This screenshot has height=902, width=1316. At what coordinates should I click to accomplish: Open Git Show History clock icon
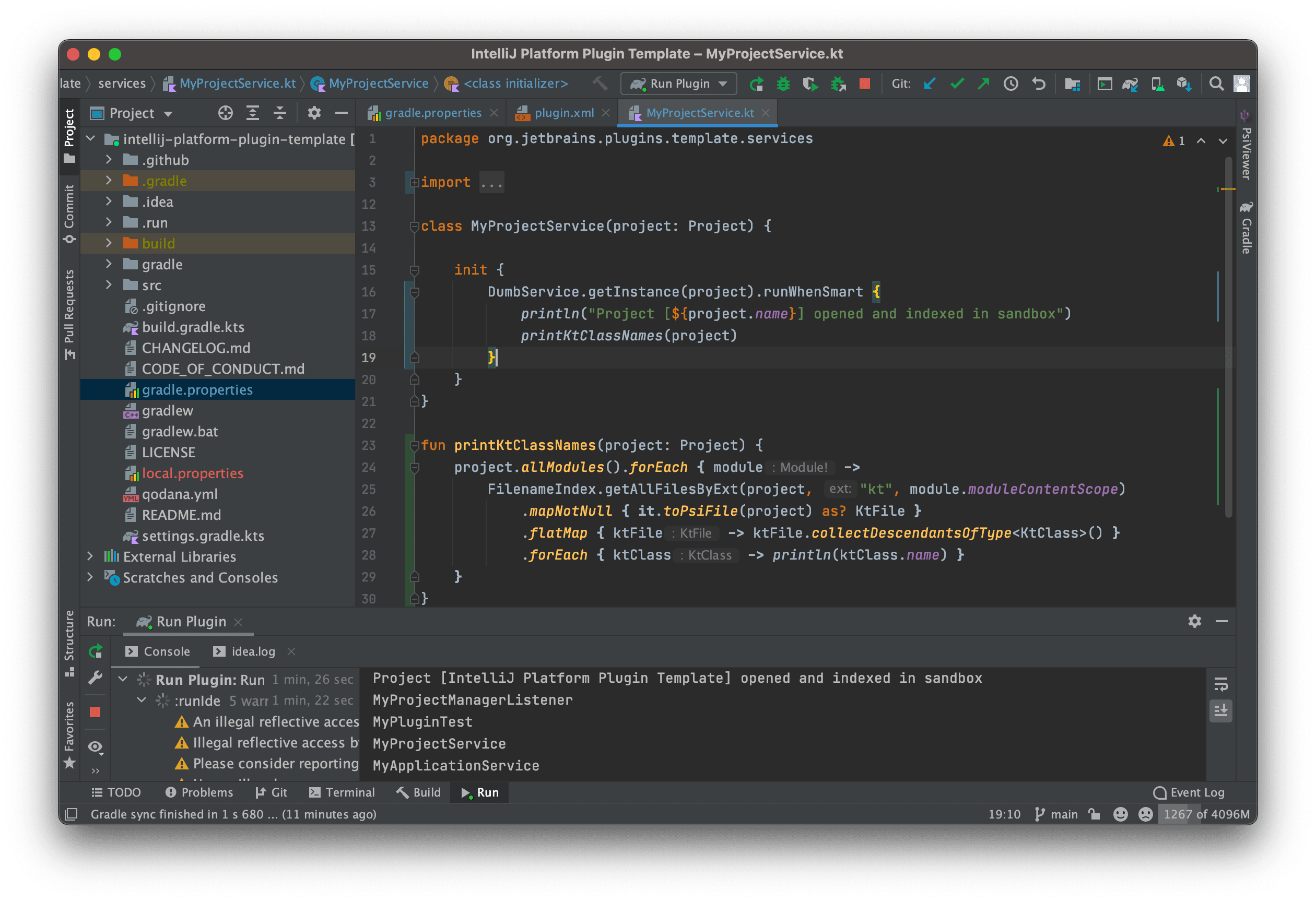[1011, 84]
